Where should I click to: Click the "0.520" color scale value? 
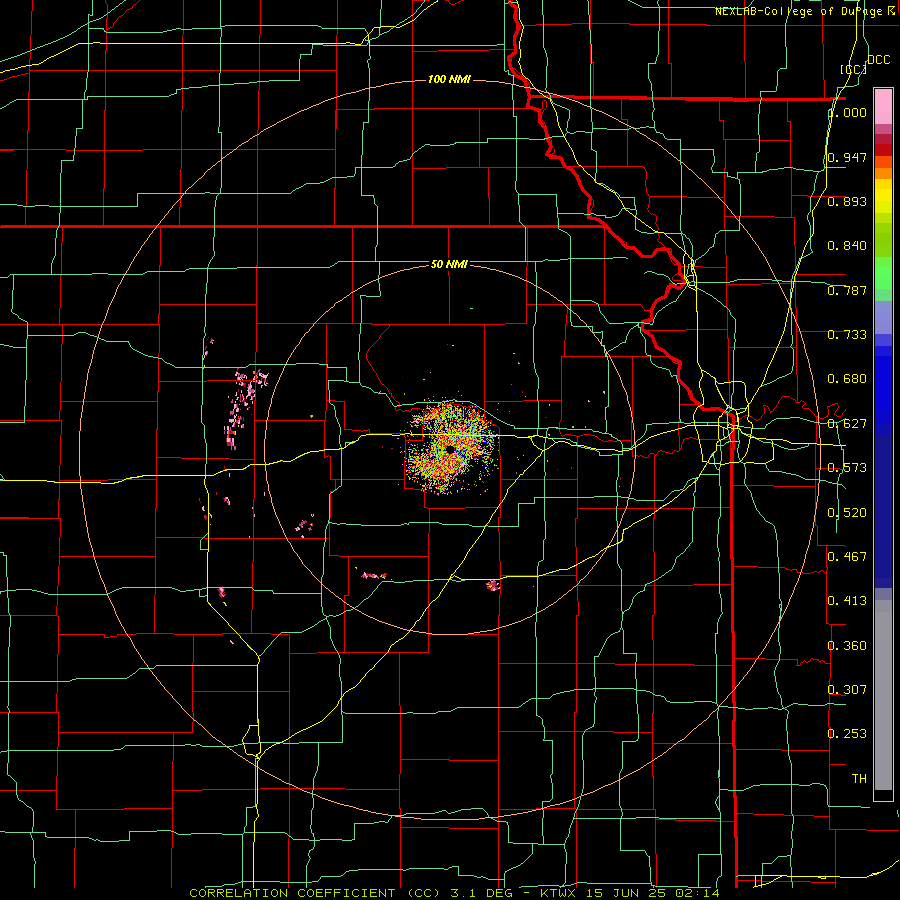click(847, 513)
